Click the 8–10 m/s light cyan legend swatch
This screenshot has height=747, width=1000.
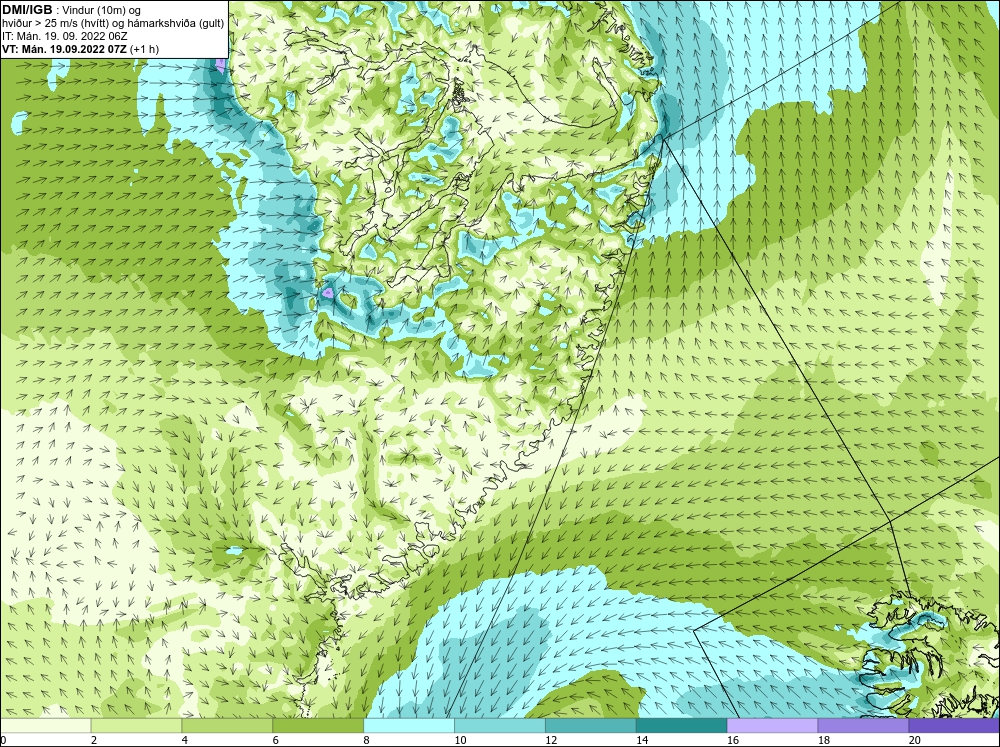(409, 725)
